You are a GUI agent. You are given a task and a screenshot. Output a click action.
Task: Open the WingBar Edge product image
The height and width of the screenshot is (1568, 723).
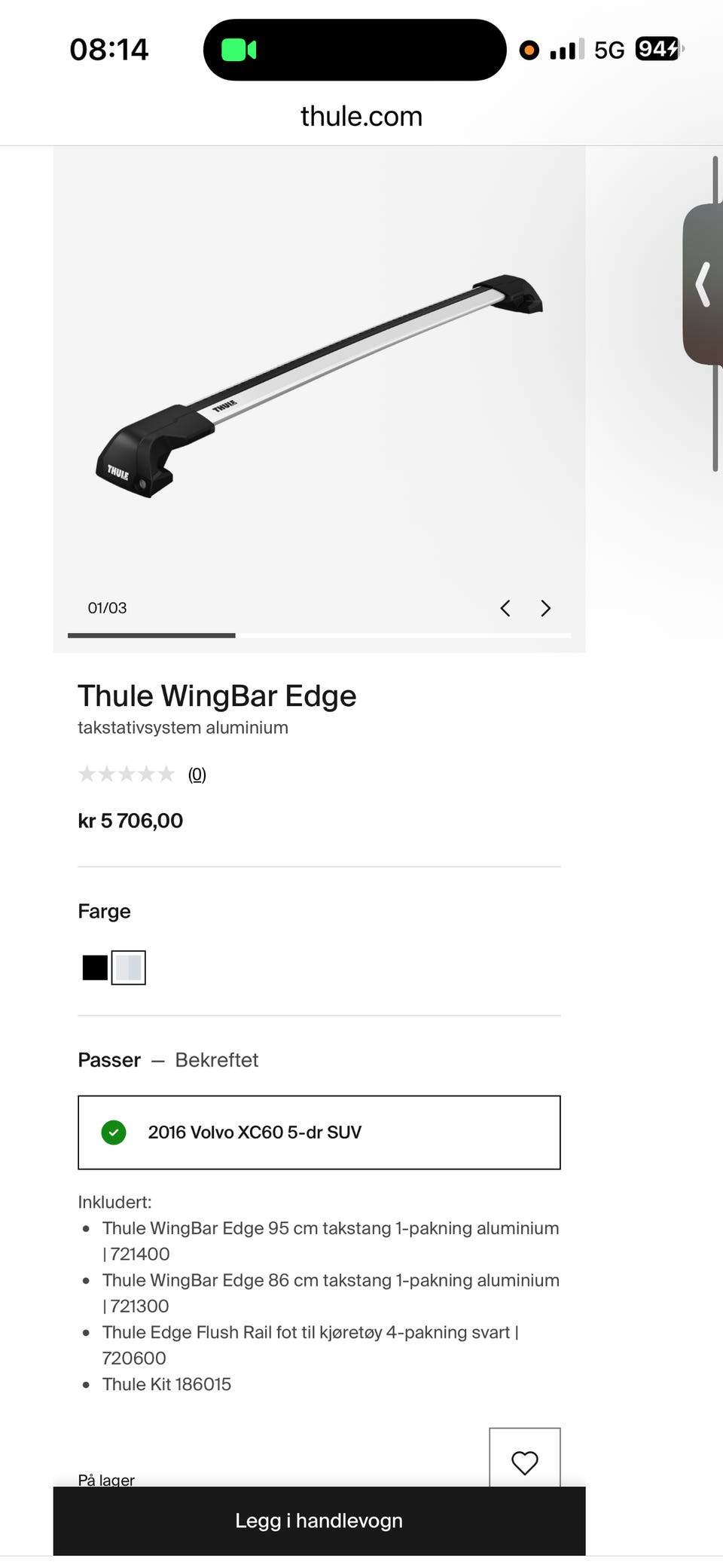[x=319, y=387]
